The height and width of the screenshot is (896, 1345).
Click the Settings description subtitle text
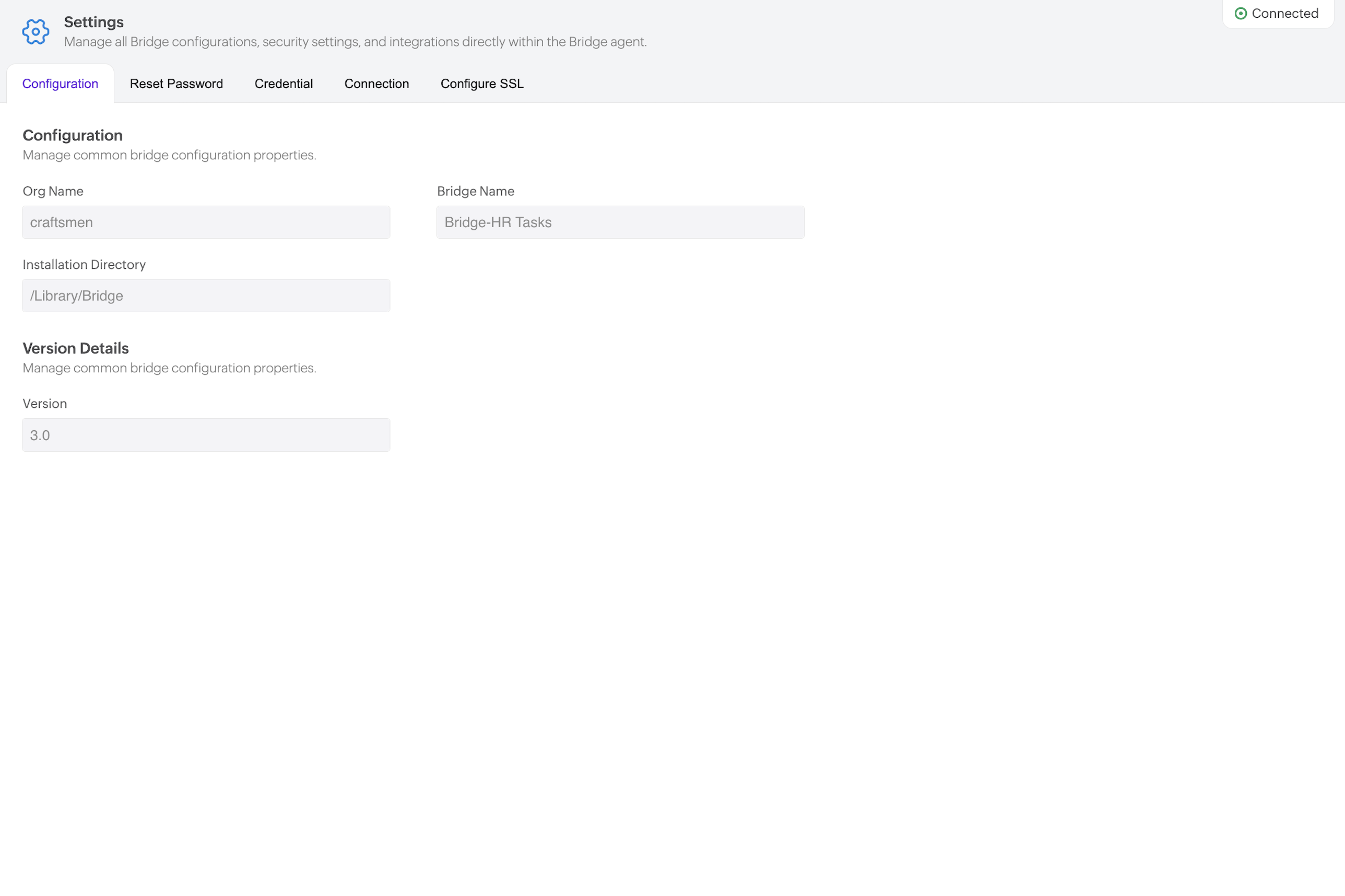[x=355, y=42]
